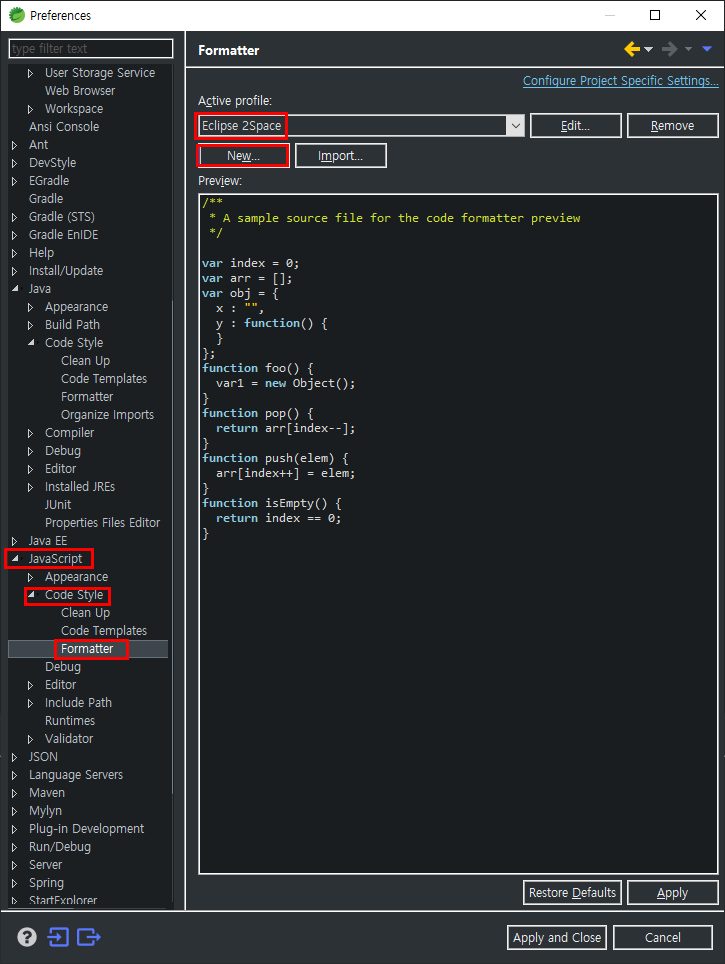Select Java Code Templates page
725x964 pixels.
pos(104,379)
